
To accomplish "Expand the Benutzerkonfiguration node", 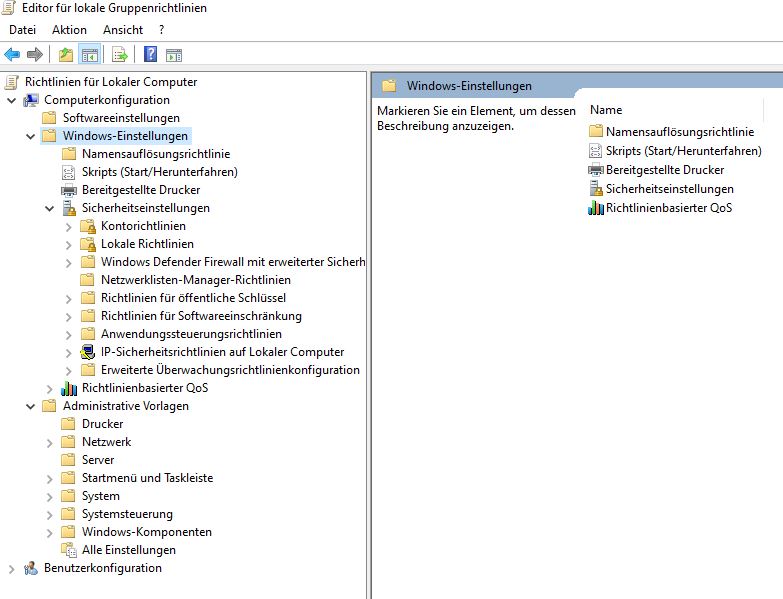I will (x=11, y=569).
